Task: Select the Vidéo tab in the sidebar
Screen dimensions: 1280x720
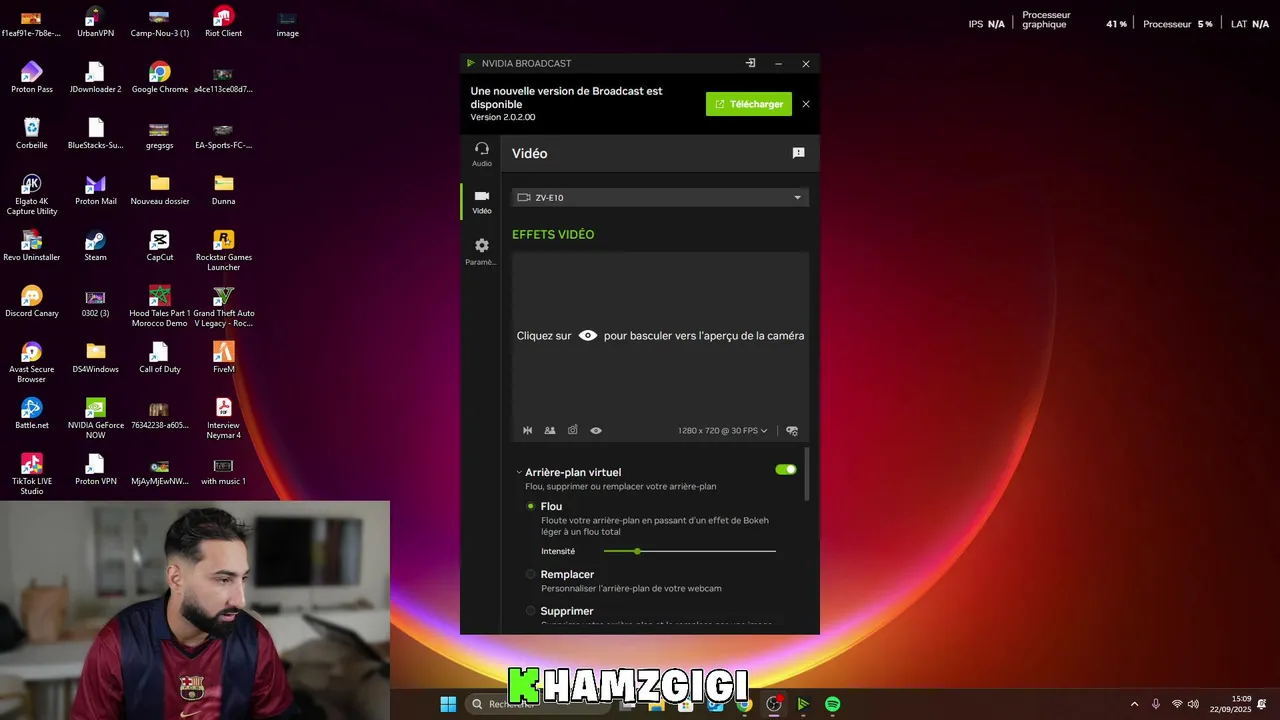Action: (x=482, y=202)
